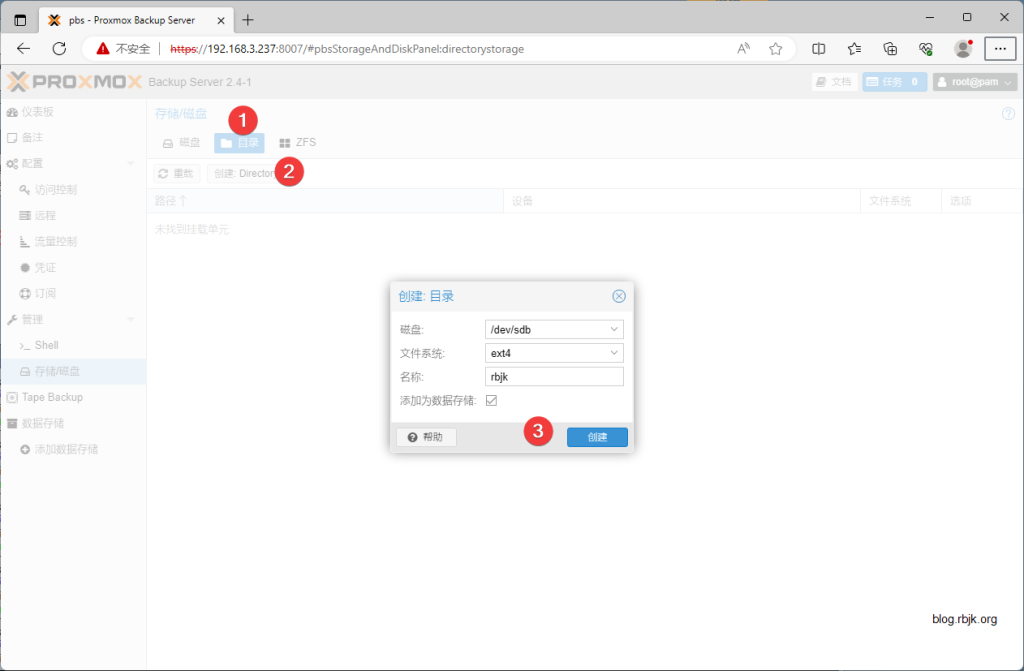
Task: Click the browser back arrow
Action: [24, 48]
